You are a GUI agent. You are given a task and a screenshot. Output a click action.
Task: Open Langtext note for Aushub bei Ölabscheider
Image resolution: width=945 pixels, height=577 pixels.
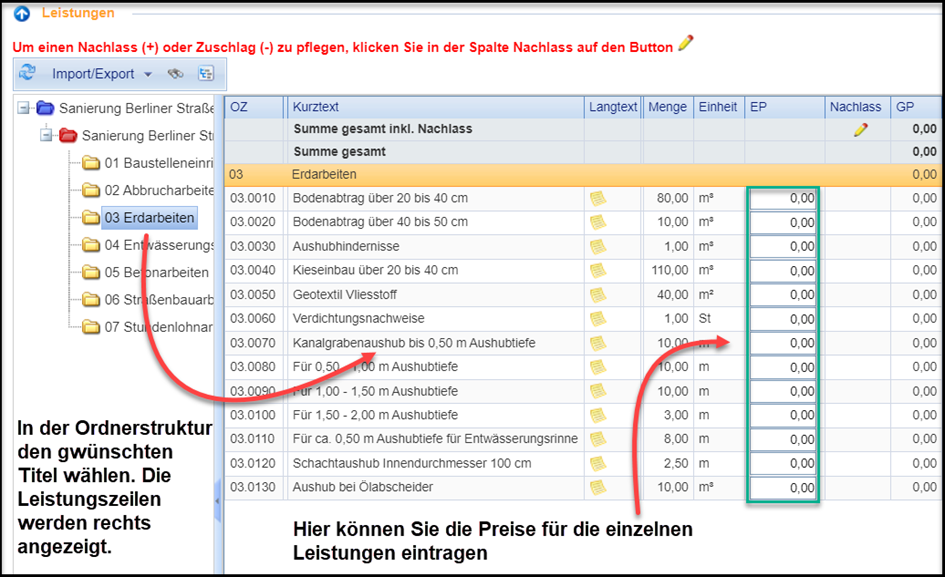pyautogui.click(x=598, y=487)
